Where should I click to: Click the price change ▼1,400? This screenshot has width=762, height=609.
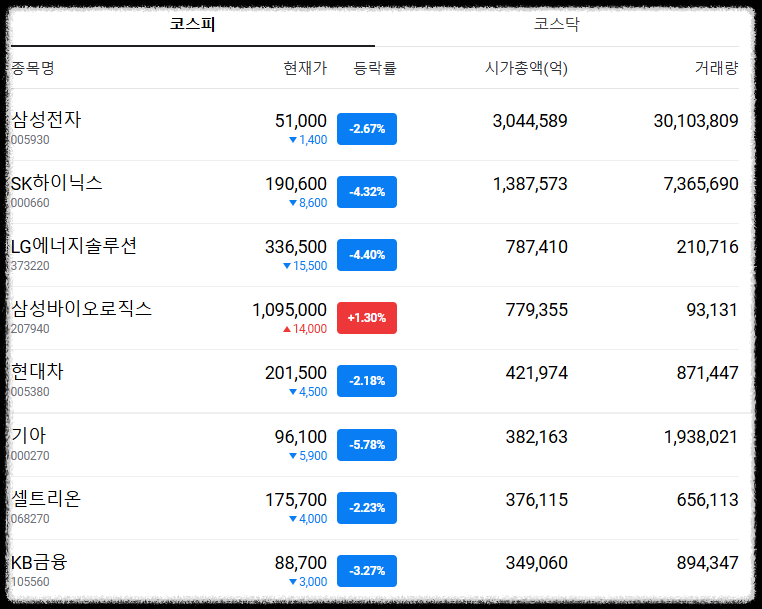coord(308,140)
